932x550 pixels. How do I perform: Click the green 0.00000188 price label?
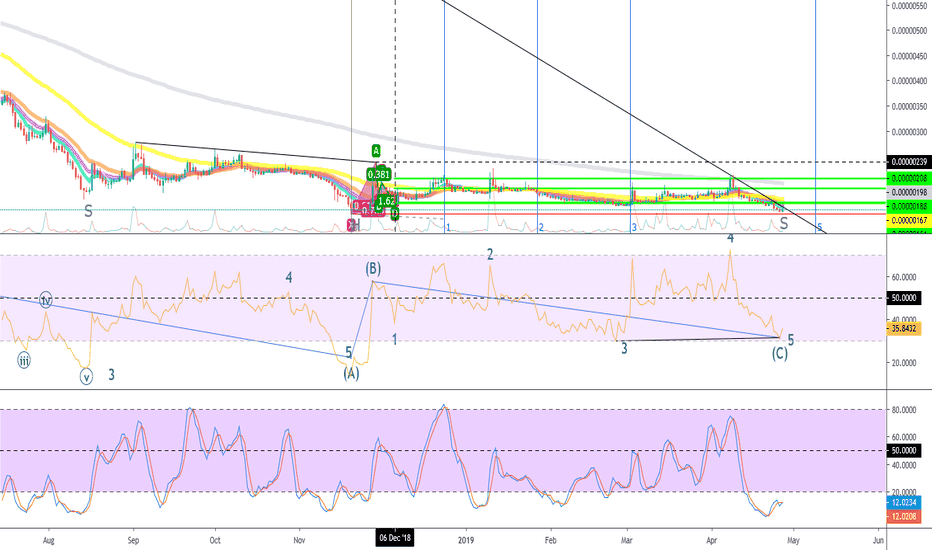point(909,206)
